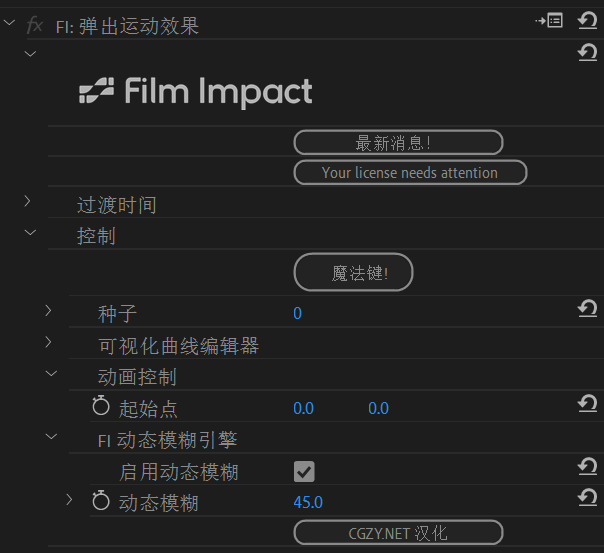
Task: Toggle the fx effect enable icon
Action: [35, 25]
